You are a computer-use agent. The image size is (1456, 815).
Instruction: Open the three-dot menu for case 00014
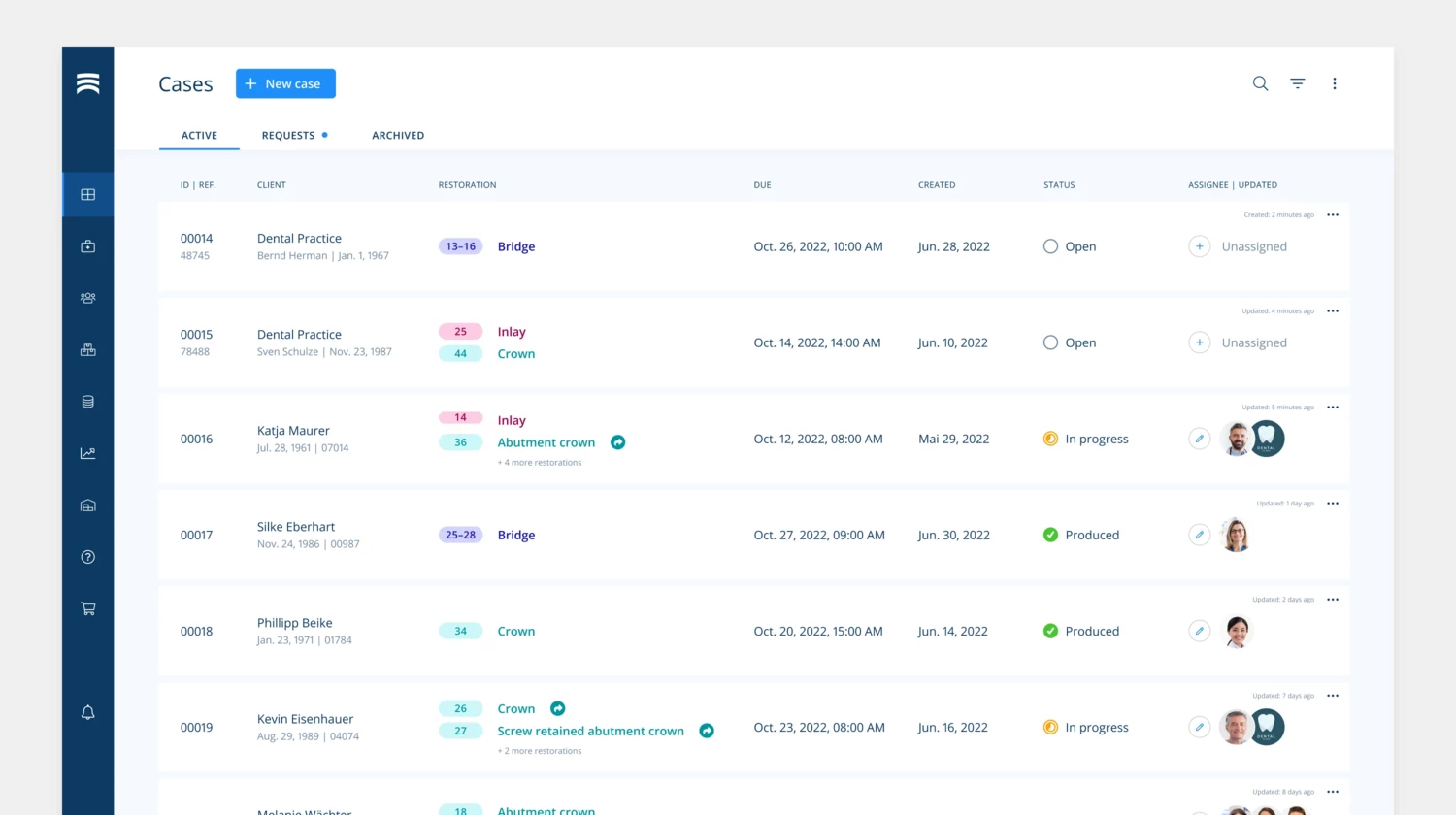click(1333, 215)
